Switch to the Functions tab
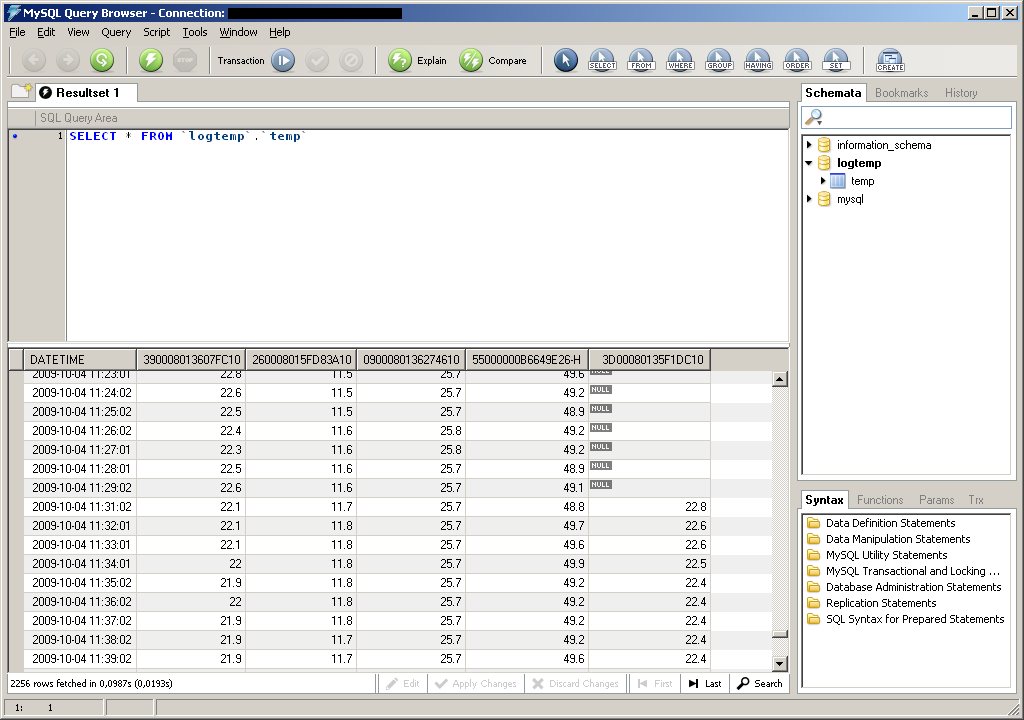1024x720 pixels. (880, 500)
